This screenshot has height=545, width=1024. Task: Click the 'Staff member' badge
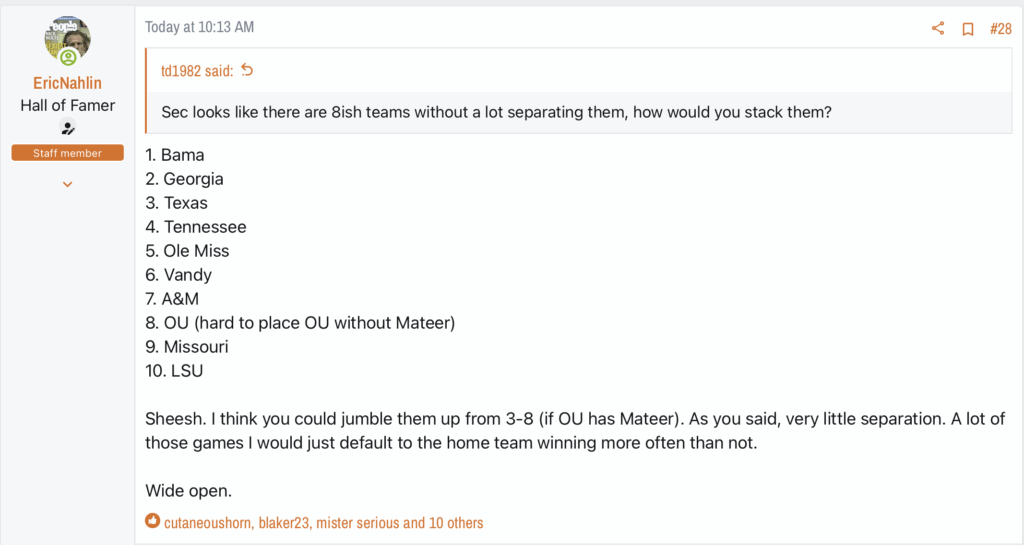coord(67,153)
